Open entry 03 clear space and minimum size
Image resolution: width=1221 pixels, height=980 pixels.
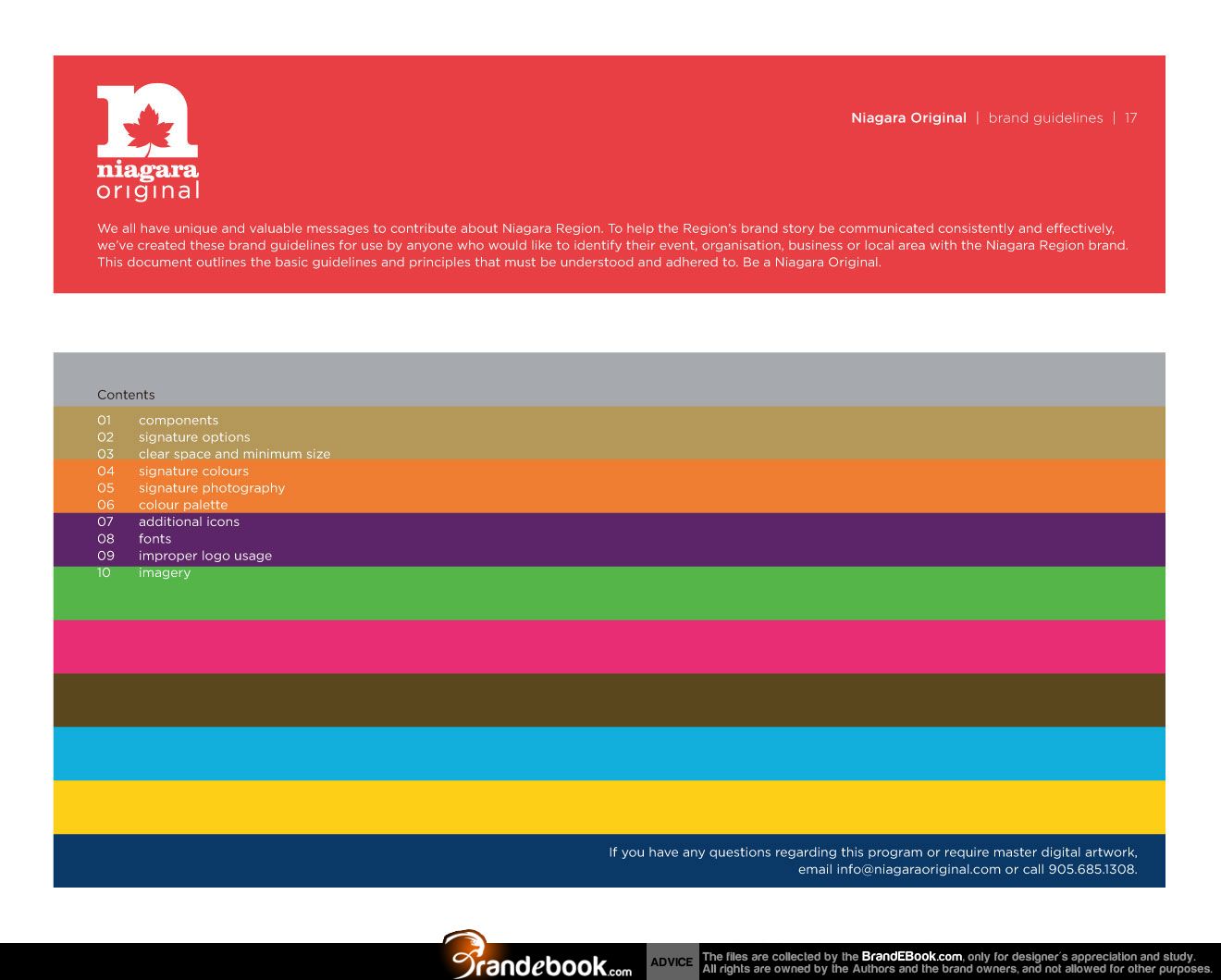coord(214,454)
